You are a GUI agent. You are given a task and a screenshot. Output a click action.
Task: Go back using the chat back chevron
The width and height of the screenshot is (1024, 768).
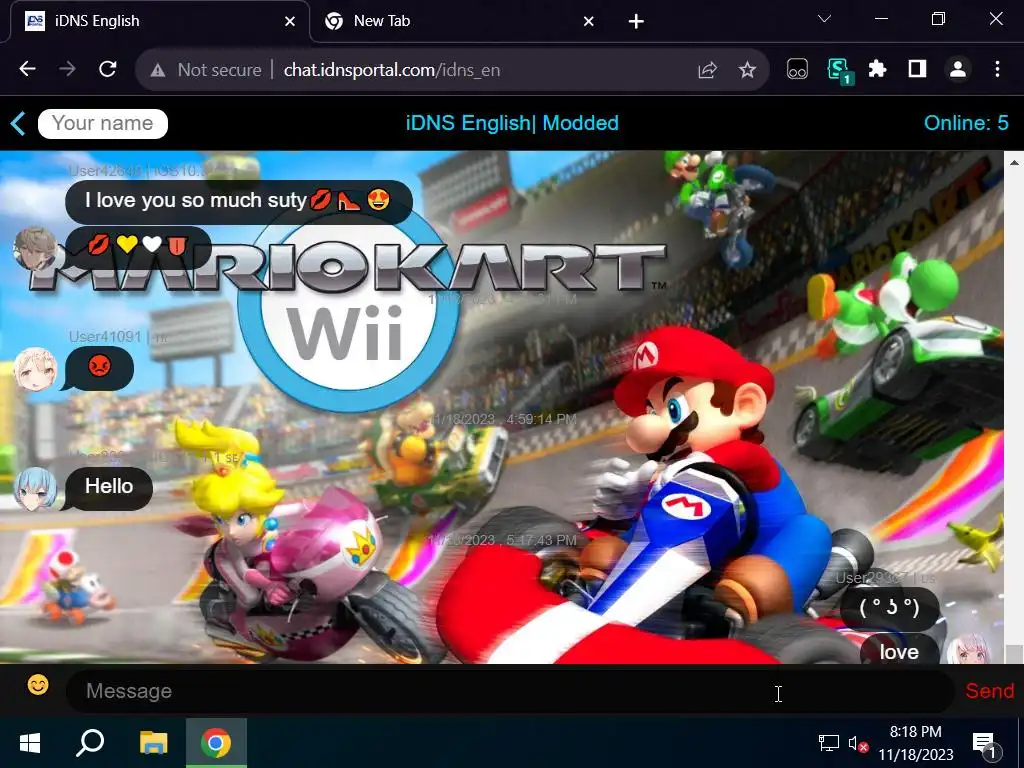[x=18, y=123]
